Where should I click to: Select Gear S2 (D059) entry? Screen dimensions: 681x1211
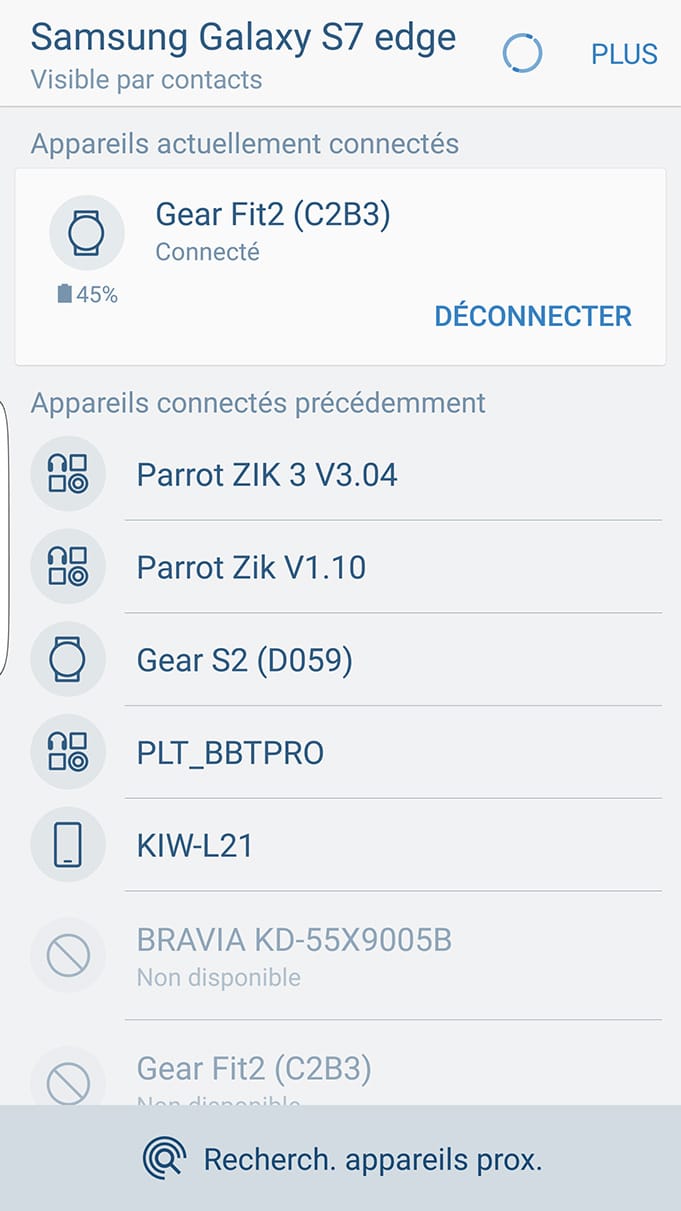245,660
